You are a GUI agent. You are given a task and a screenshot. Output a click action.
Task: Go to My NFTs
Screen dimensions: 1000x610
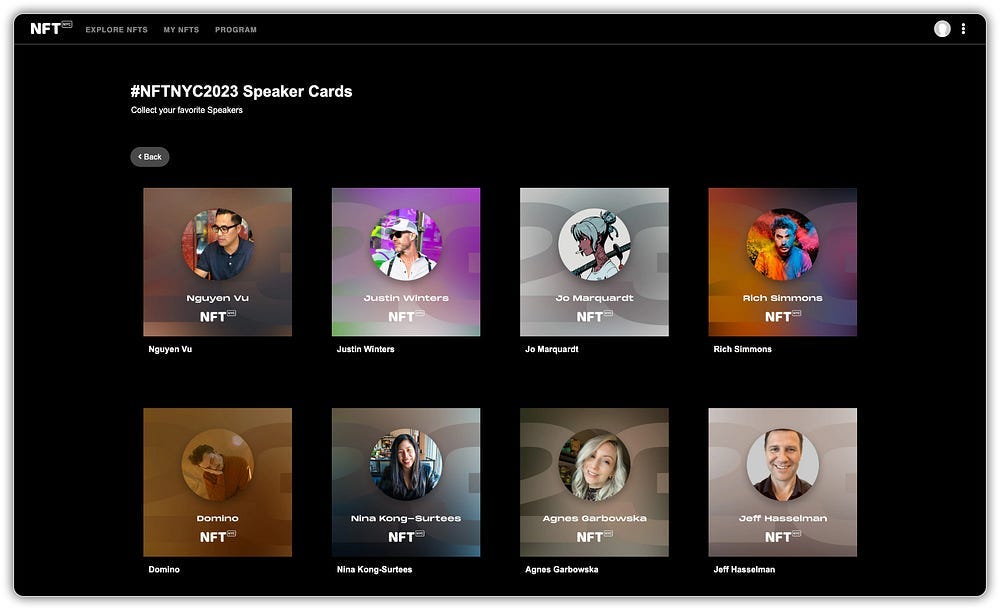pyautogui.click(x=181, y=30)
